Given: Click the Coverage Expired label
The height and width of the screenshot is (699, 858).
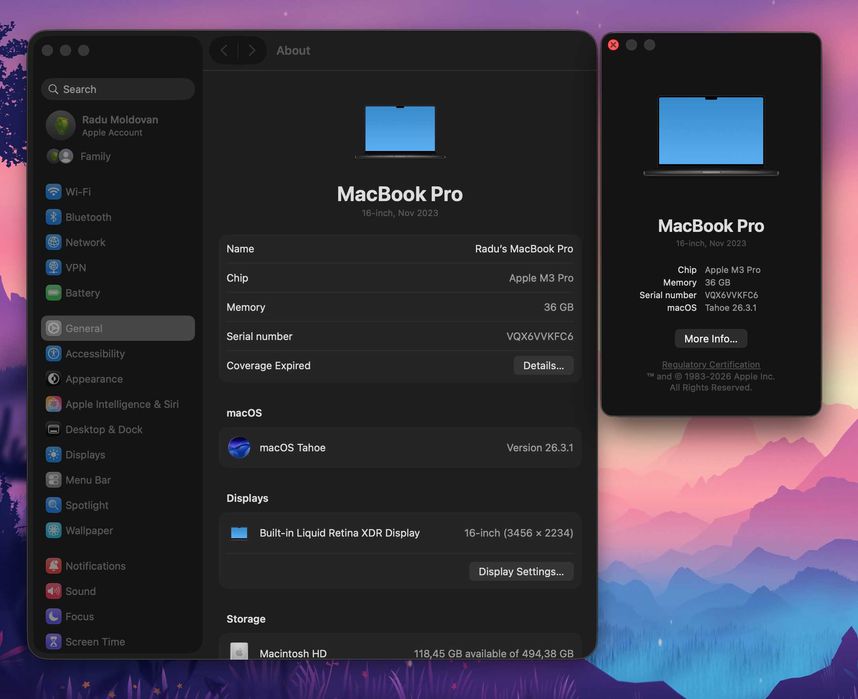Looking at the screenshot, I should pos(268,365).
